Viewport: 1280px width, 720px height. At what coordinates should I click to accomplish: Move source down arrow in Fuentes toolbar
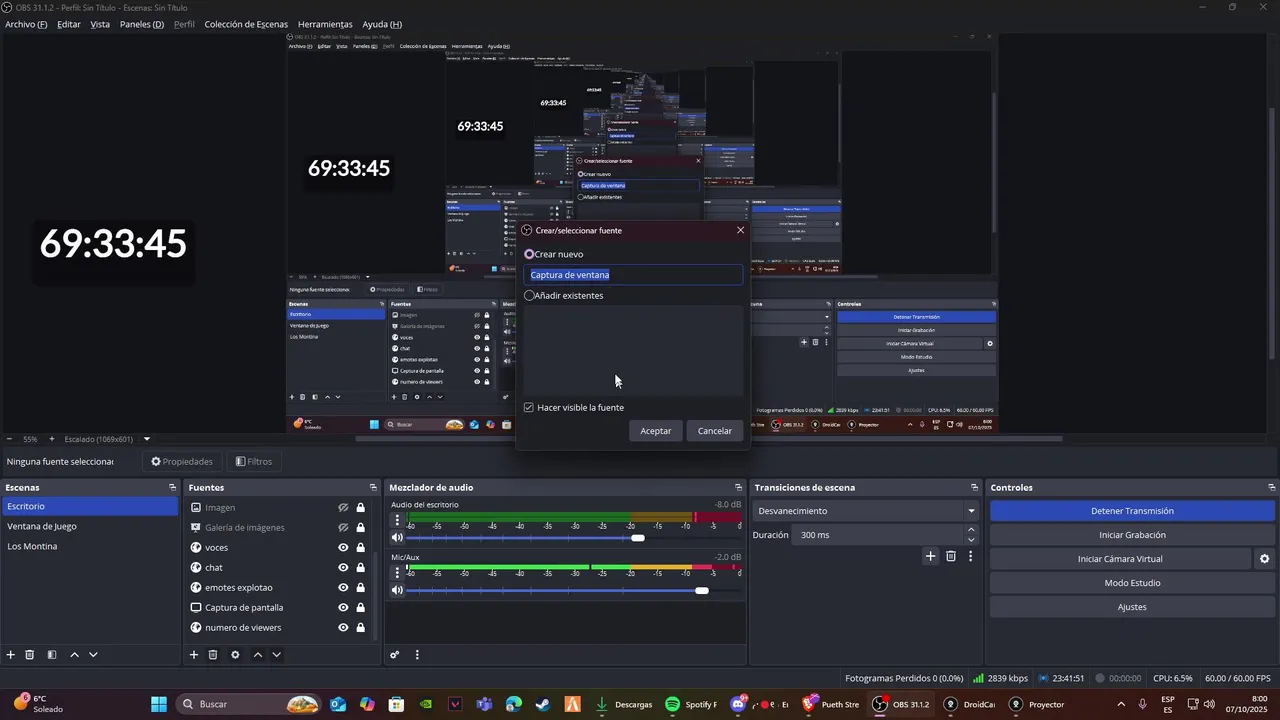click(276, 655)
